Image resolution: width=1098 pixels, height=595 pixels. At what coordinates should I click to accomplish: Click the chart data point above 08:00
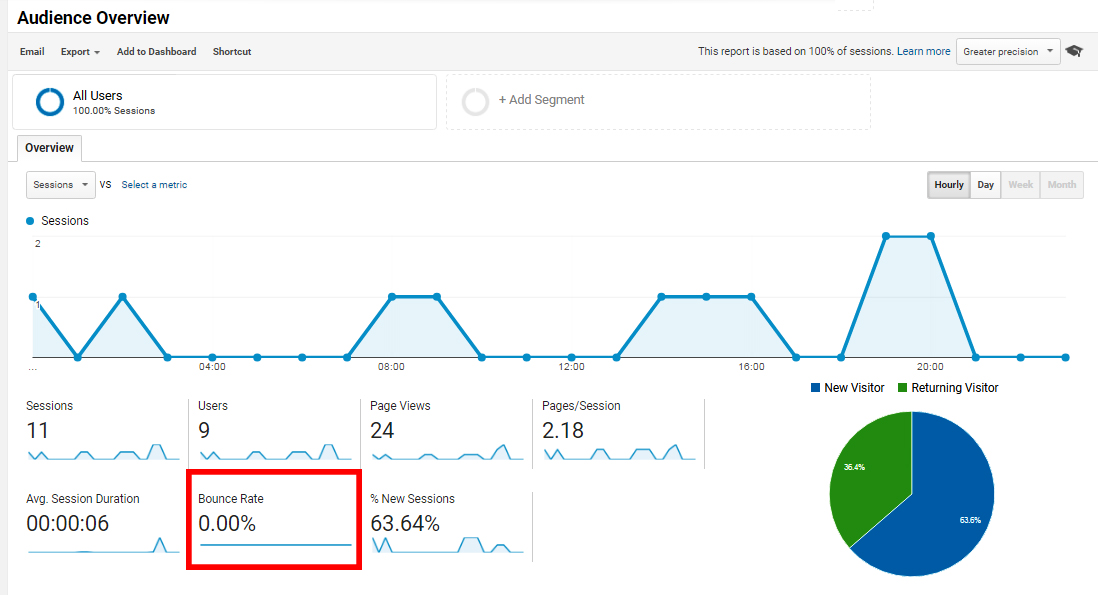pos(392,297)
